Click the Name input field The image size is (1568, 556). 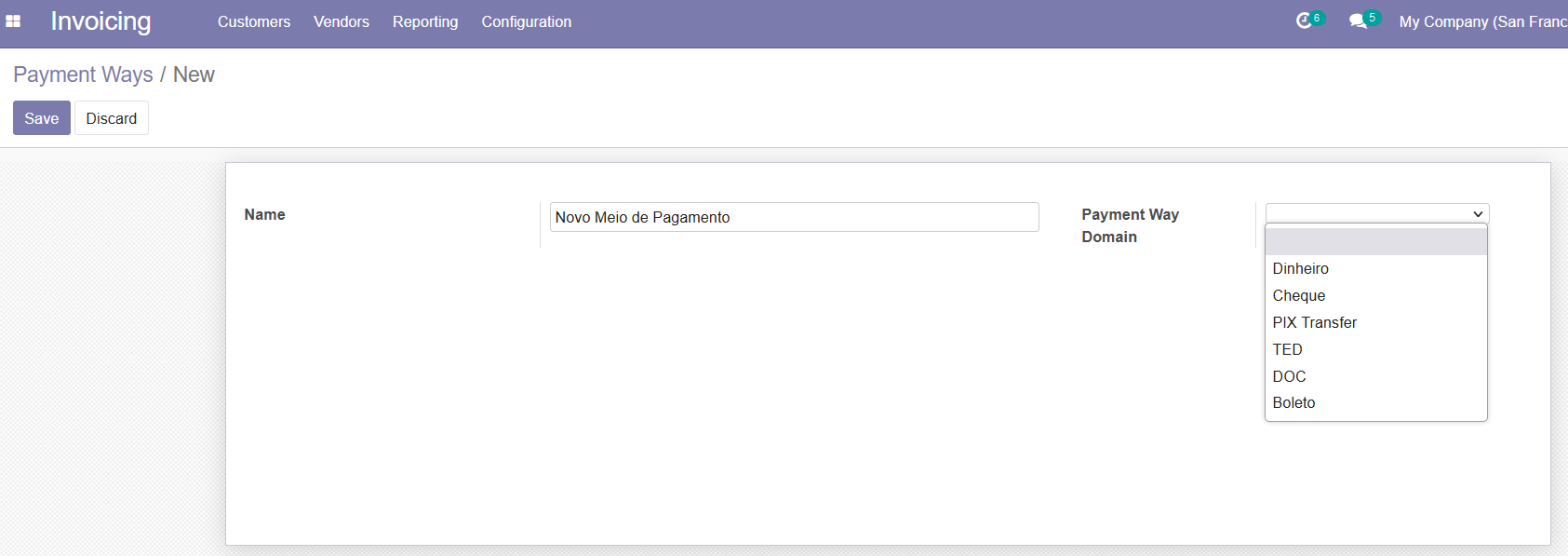[794, 217]
